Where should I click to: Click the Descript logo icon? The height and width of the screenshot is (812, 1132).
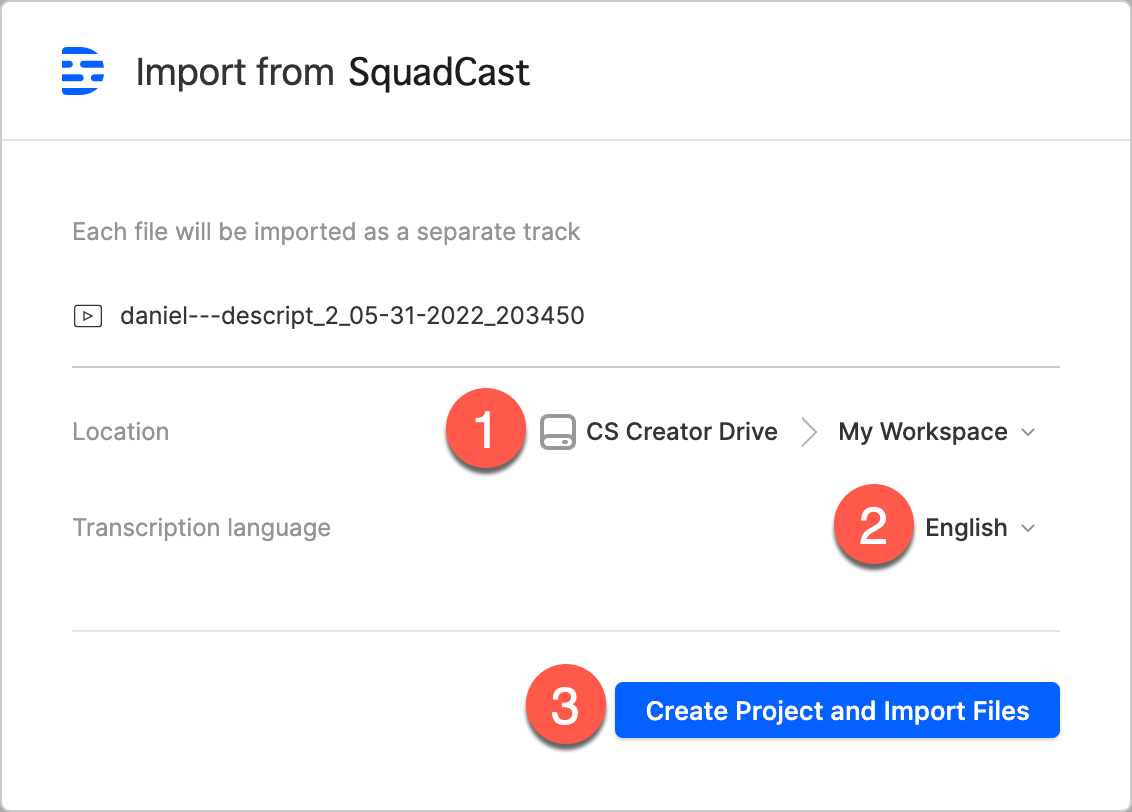click(x=83, y=72)
